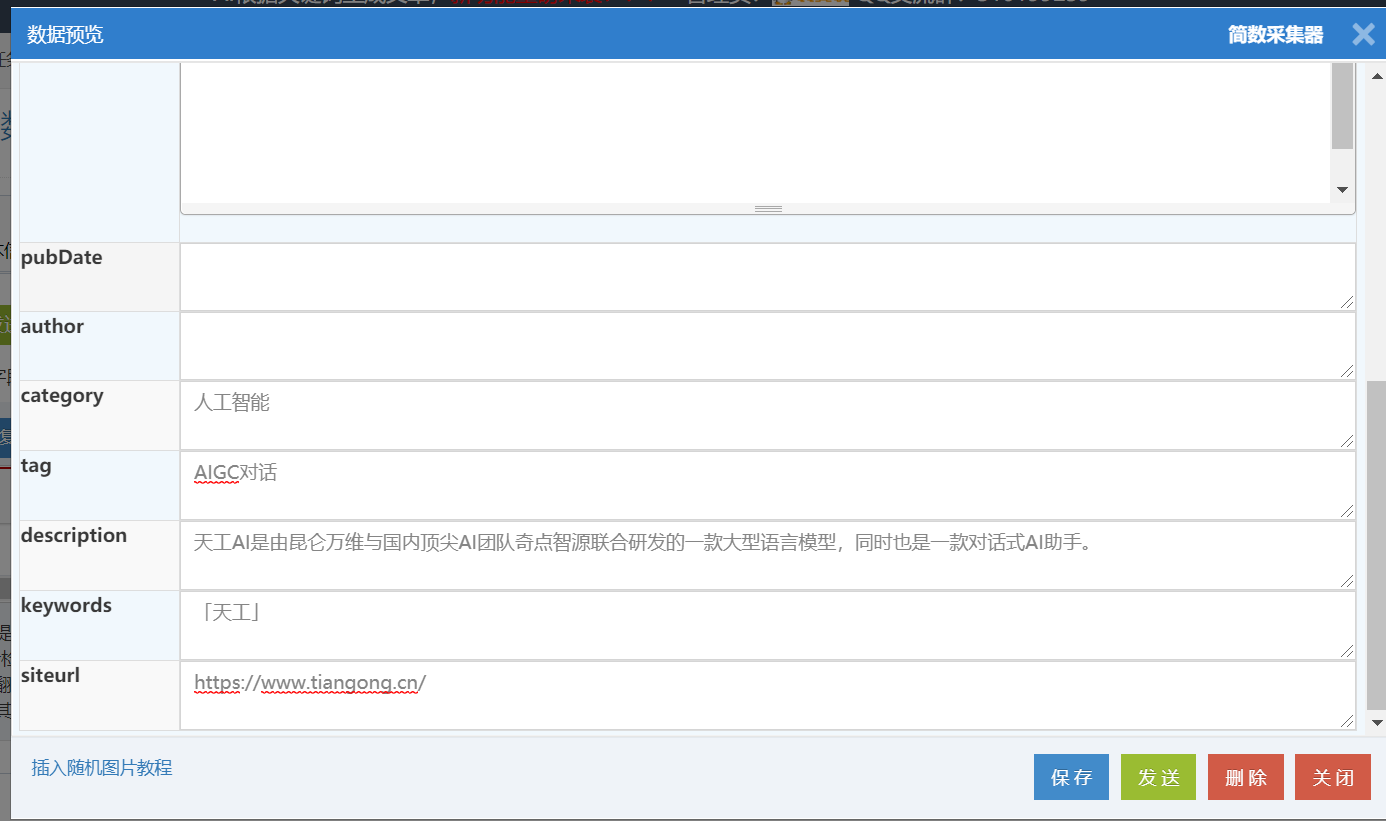Click the siteurl field resize grip
This screenshot has width=1386, height=821.
[x=1348, y=721]
